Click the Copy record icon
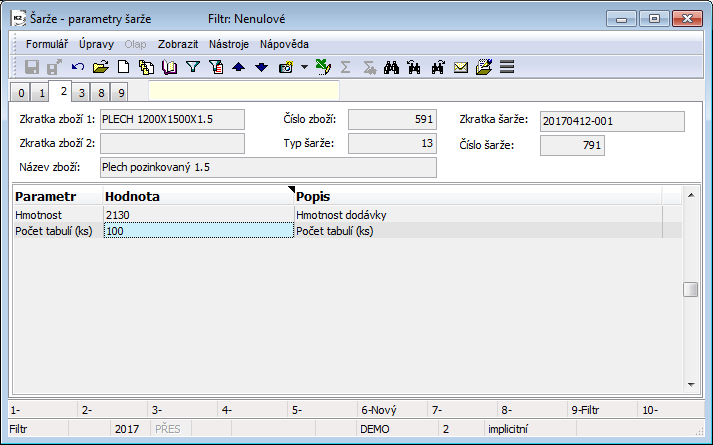The image size is (713, 445). click(x=146, y=67)
